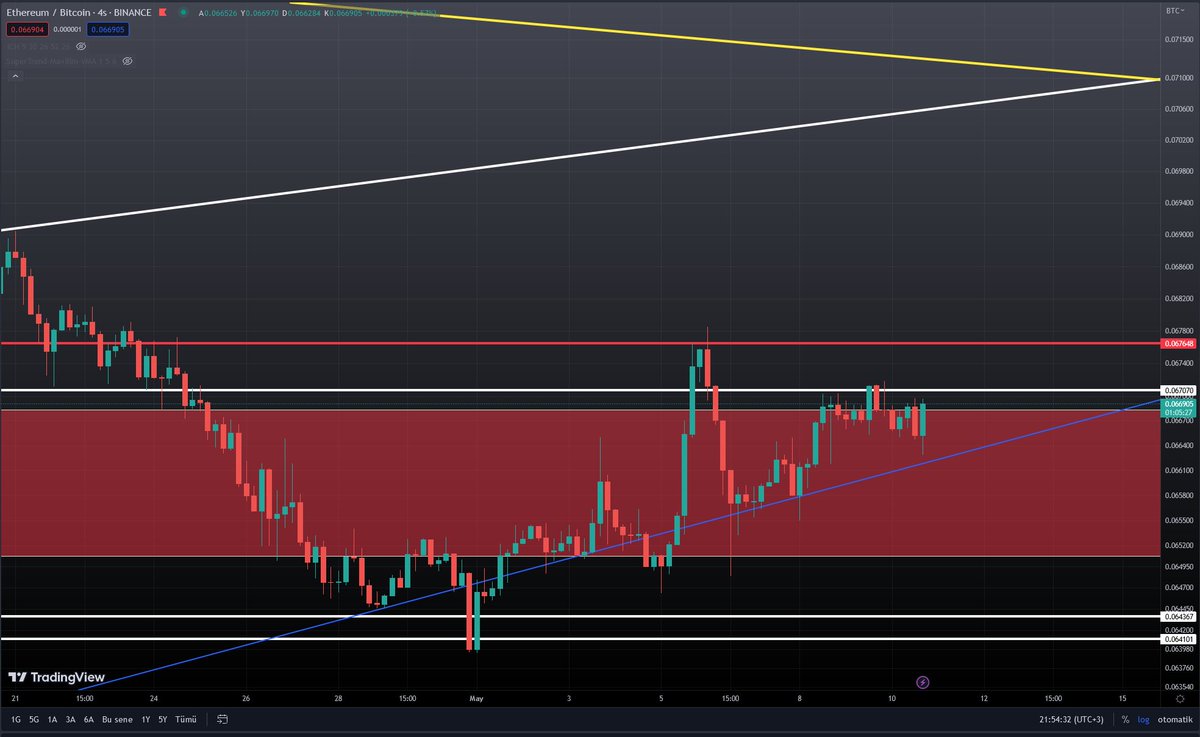Toggle the otomatik auto scale
Viewport: 1200px width, 737px height.
coord(1173,719)
